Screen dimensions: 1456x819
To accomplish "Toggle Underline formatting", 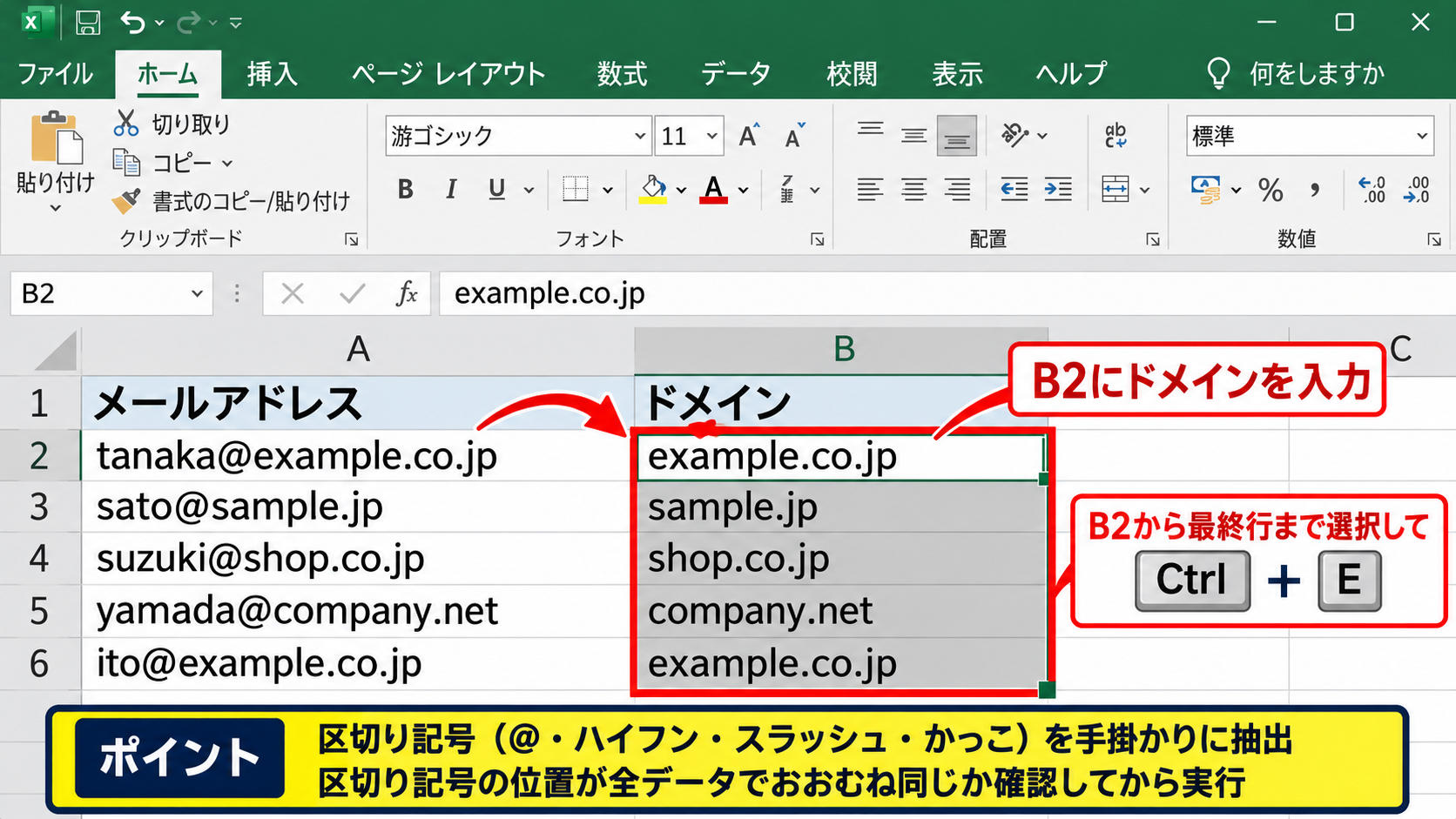I will [x=496, y=189].
